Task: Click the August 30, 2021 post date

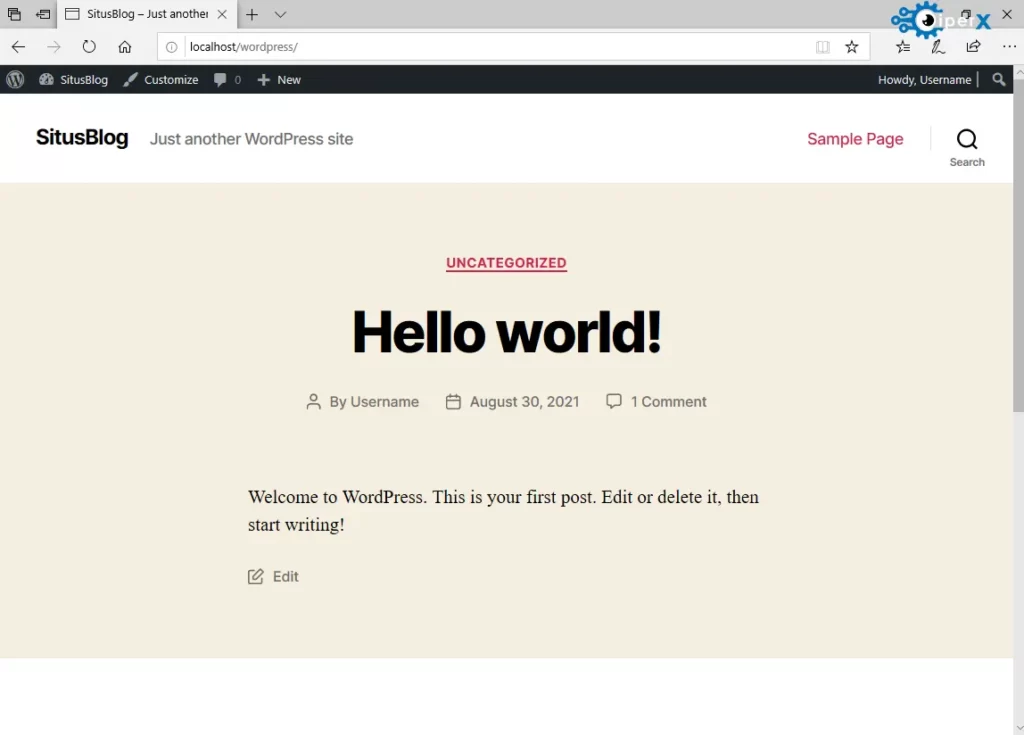Action: 524,402
